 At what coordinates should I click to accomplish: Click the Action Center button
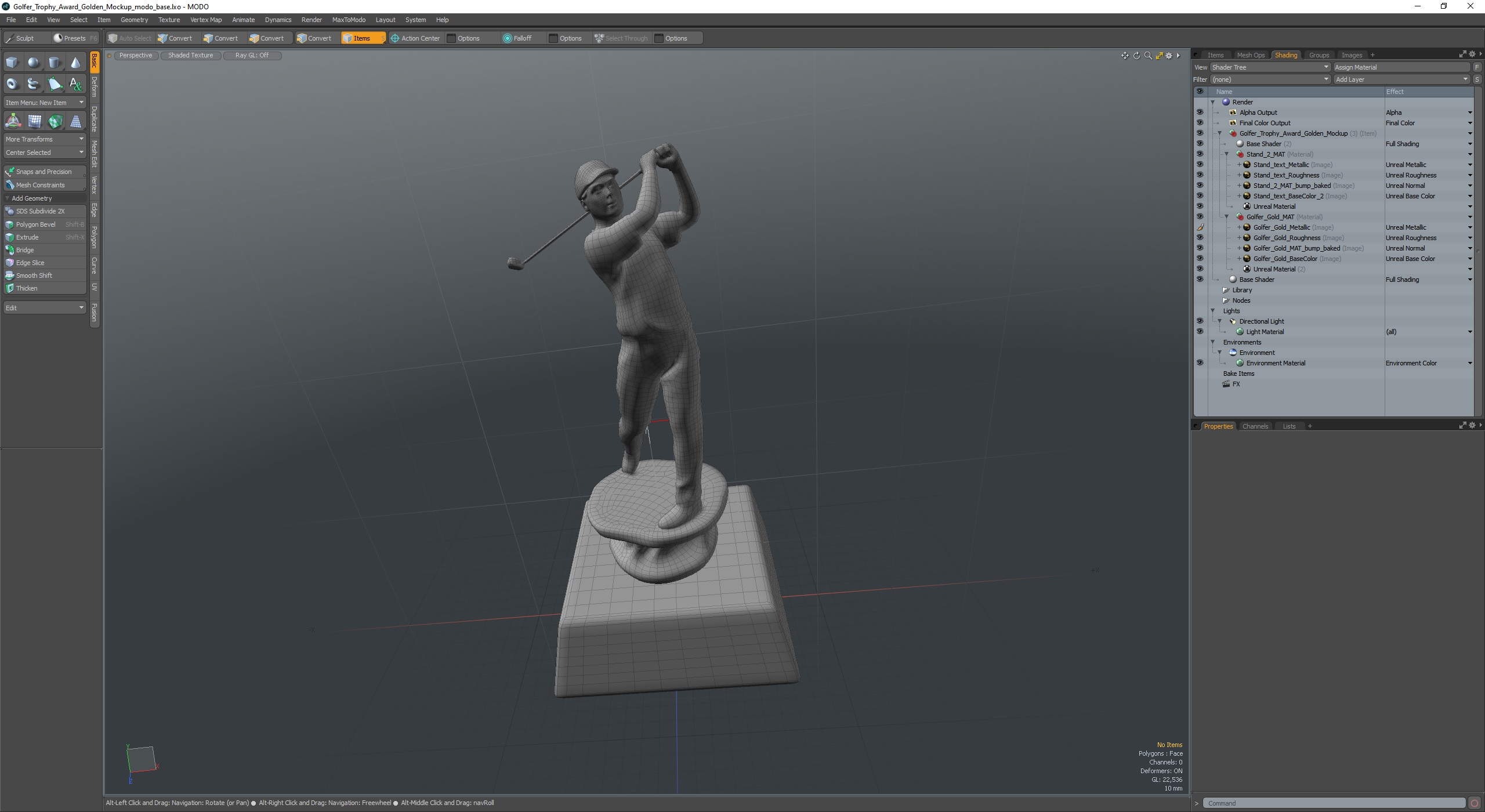pos(416,38)
